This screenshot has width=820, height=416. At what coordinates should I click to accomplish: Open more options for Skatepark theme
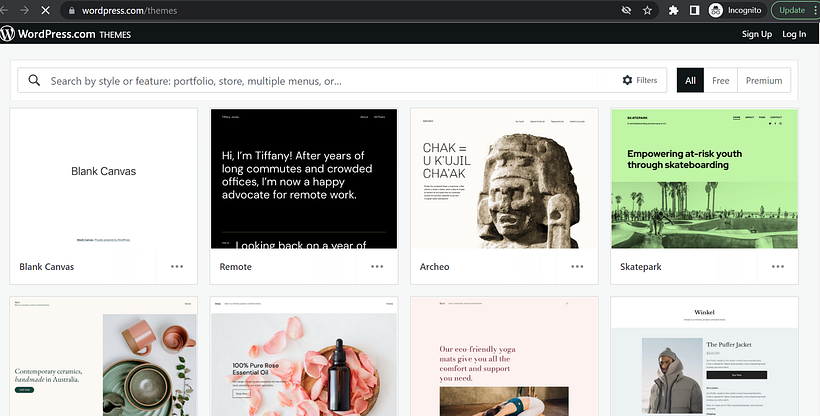[778, 266]
